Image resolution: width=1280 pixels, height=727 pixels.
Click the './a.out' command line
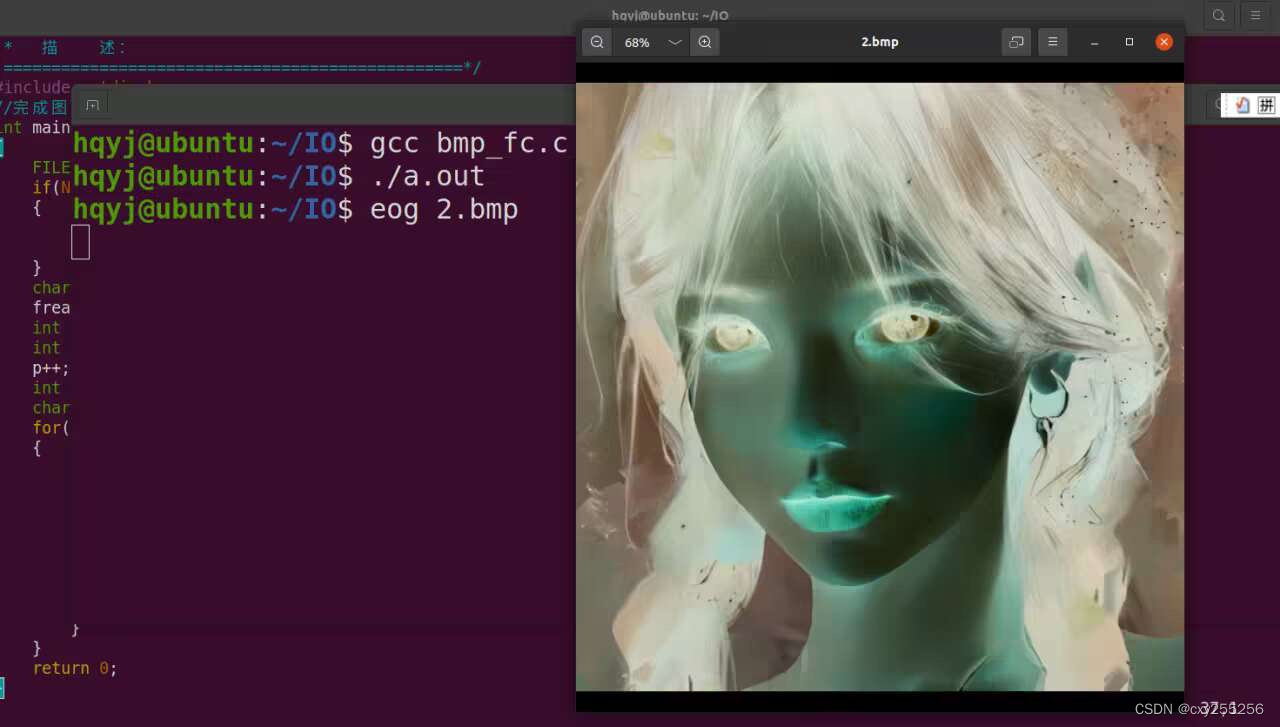[x=427, y=177]
